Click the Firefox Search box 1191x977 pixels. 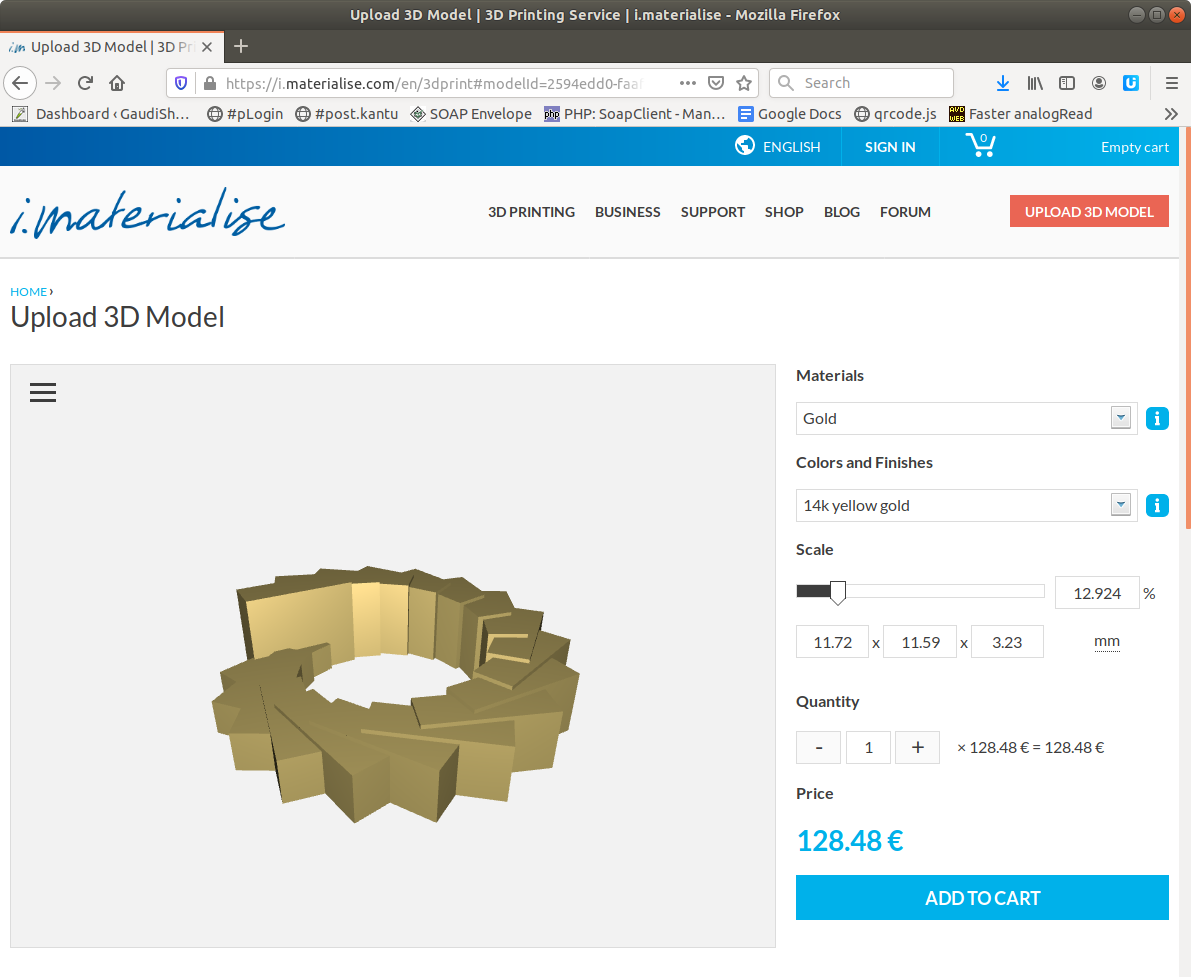[861, 83]
